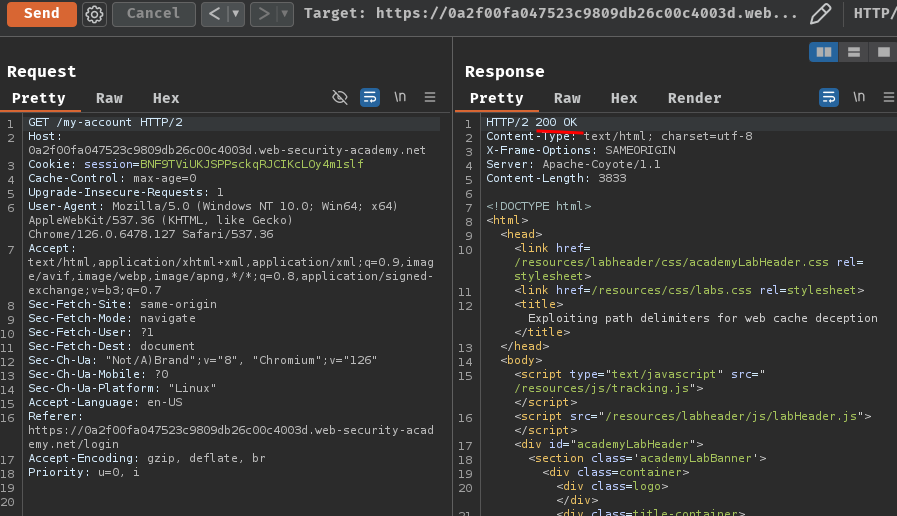Image resolution: width=897 pixels, height=516 pixels.
Task: Click the HTTP/2 200 OK status line
Action: [x=531, y=122]
